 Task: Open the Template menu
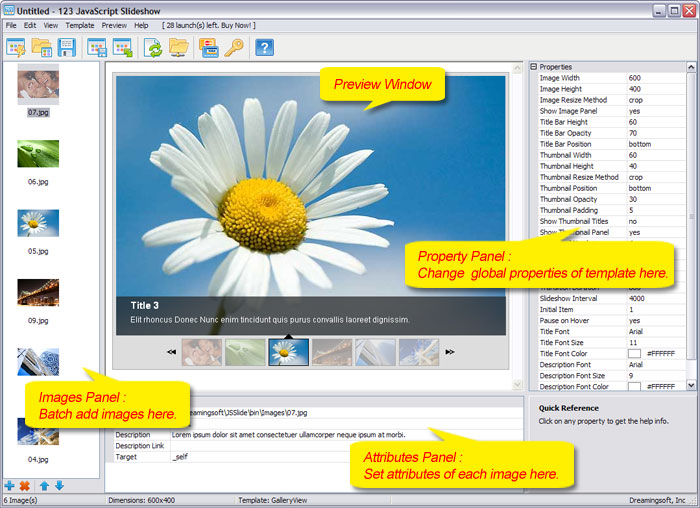[x=79, y=24]
